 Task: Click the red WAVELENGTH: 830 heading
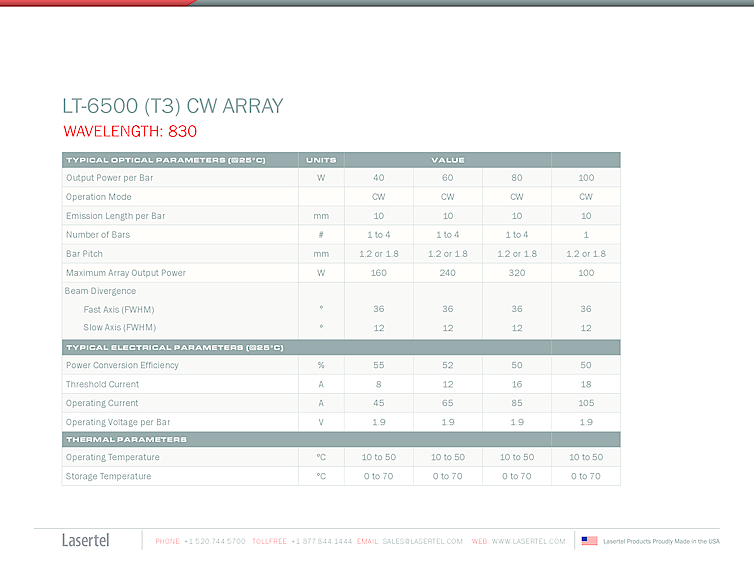point(130,132)
